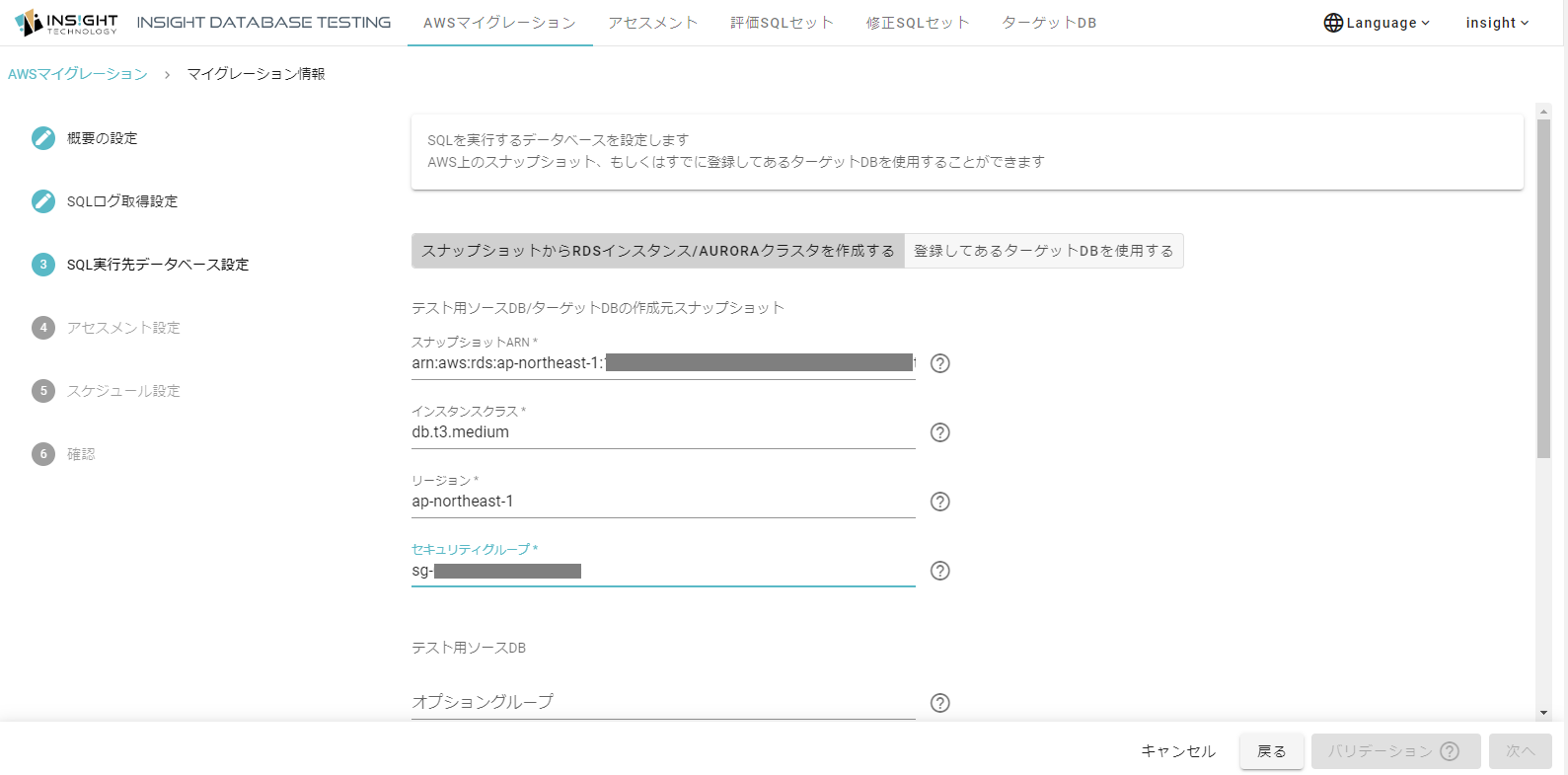Select 概要の設定 step label
1568x775 pixels.
coord(103,138)
